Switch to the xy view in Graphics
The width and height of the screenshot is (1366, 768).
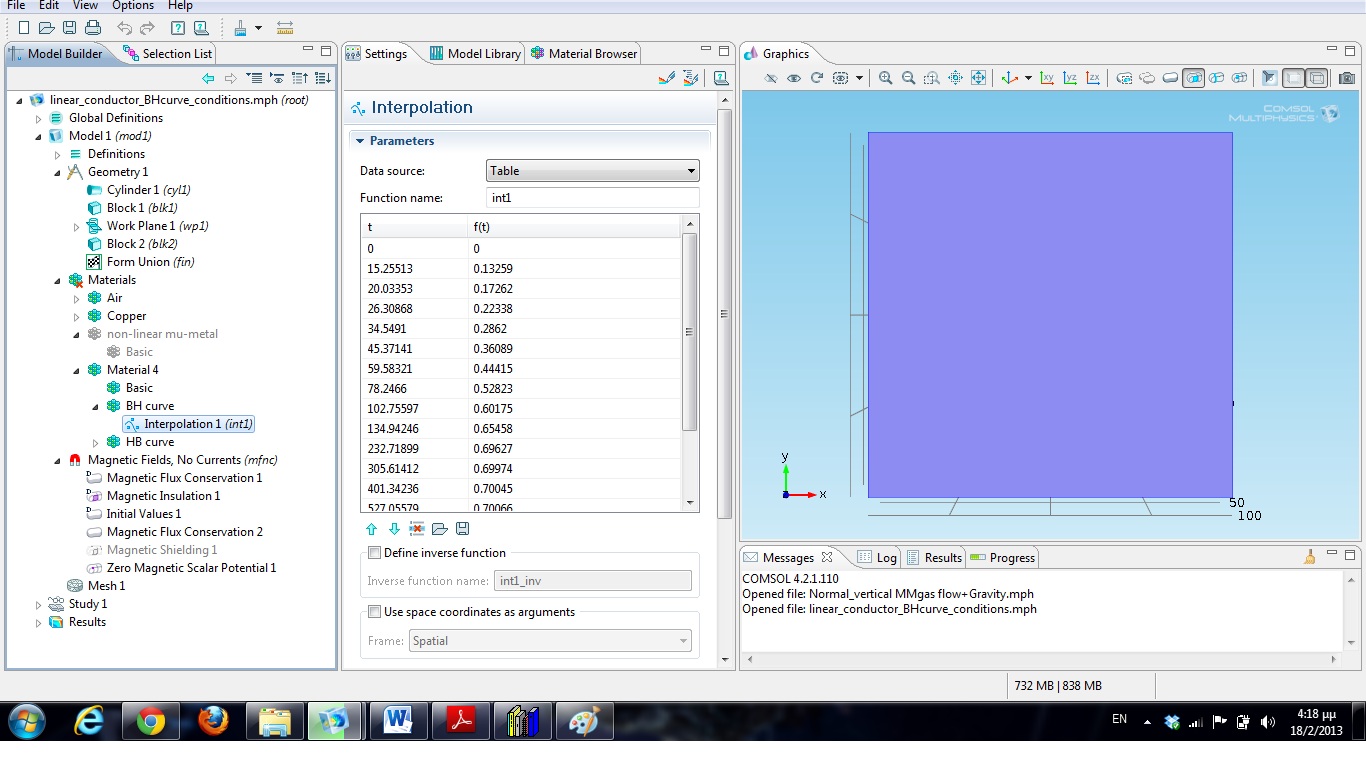[x=1047, y=78]
